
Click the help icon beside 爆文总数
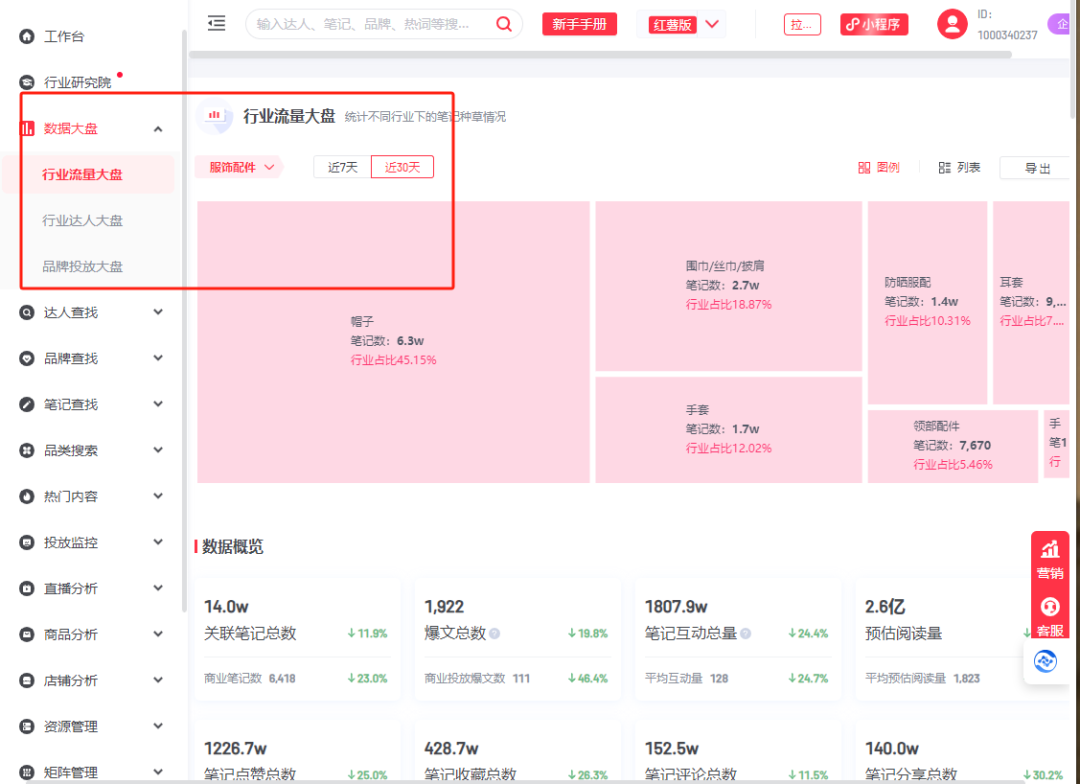pyautogui.click(x=495, y=634)
